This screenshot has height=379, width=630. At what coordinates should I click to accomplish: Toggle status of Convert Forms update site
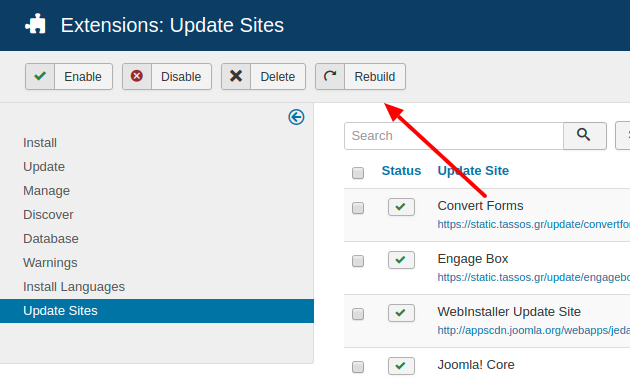[x=401, y=207]
